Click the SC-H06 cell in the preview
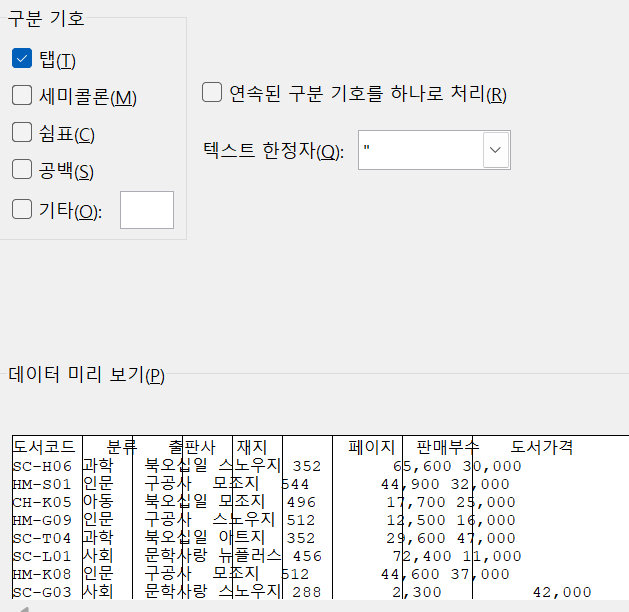 pos(42,466)
